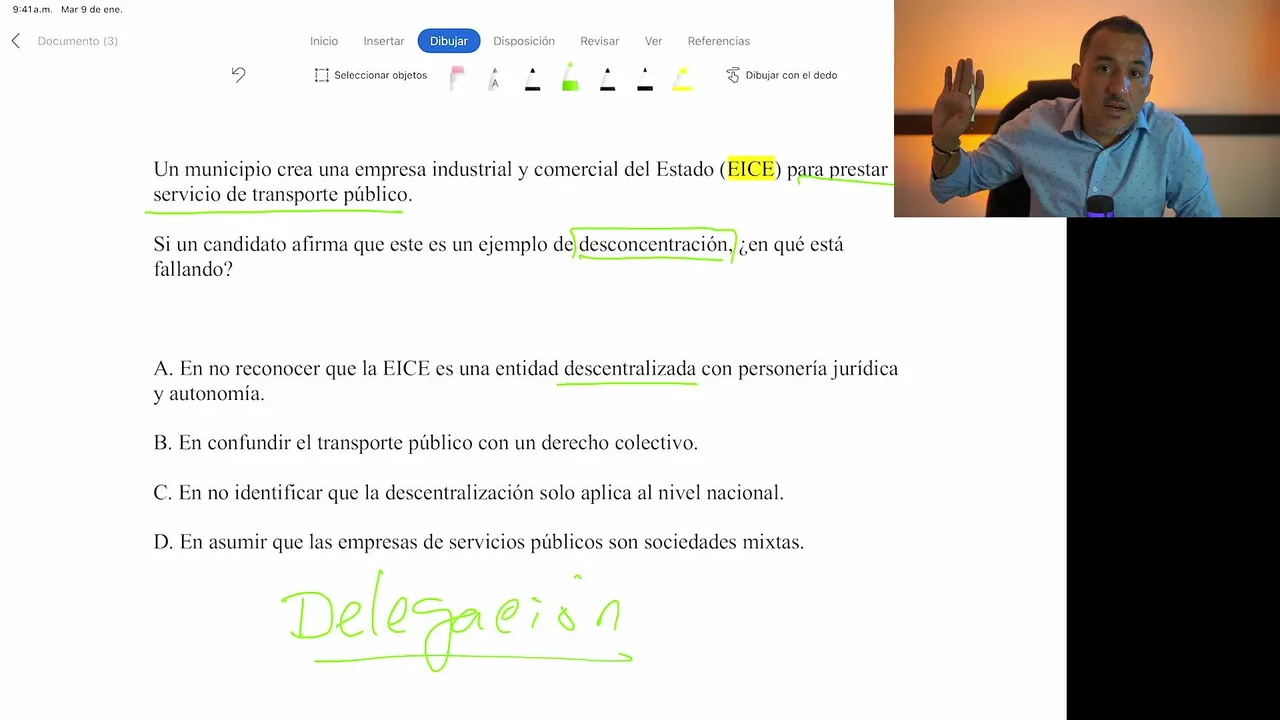This screenshot has width=1280, height=720.
Task: Pick the black pen left of the green pen
Action: pyautogui.click(x=532, y=78)
